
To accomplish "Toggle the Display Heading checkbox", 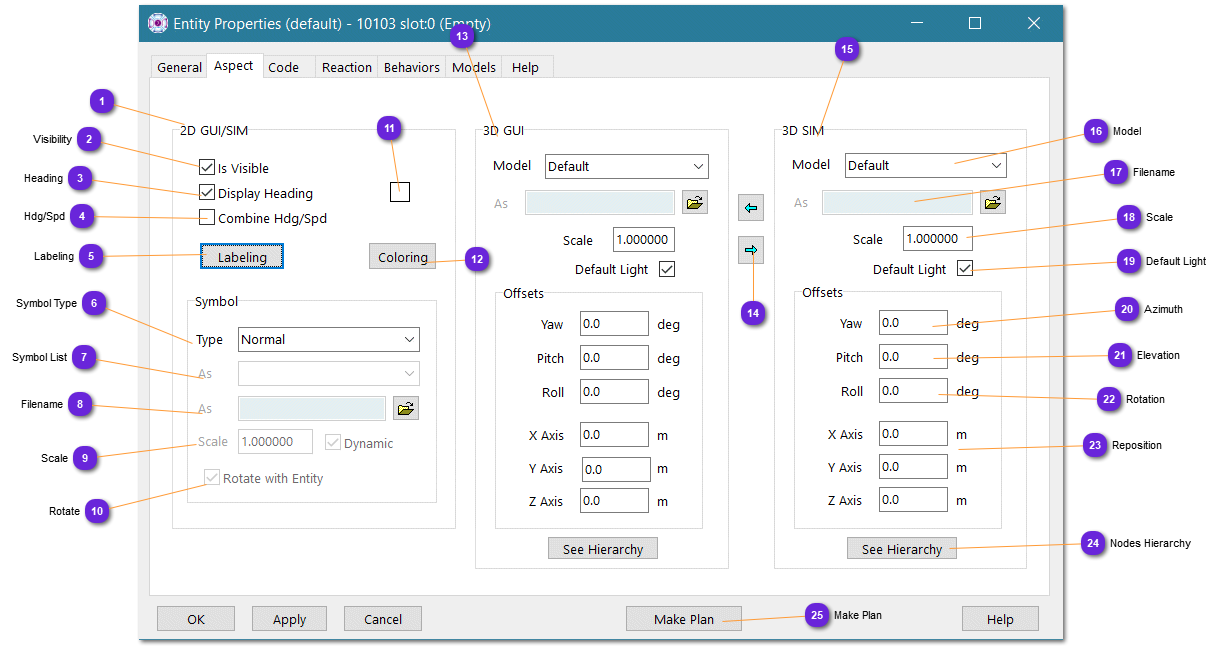I will pyautogui.click(x=207, y=193).
